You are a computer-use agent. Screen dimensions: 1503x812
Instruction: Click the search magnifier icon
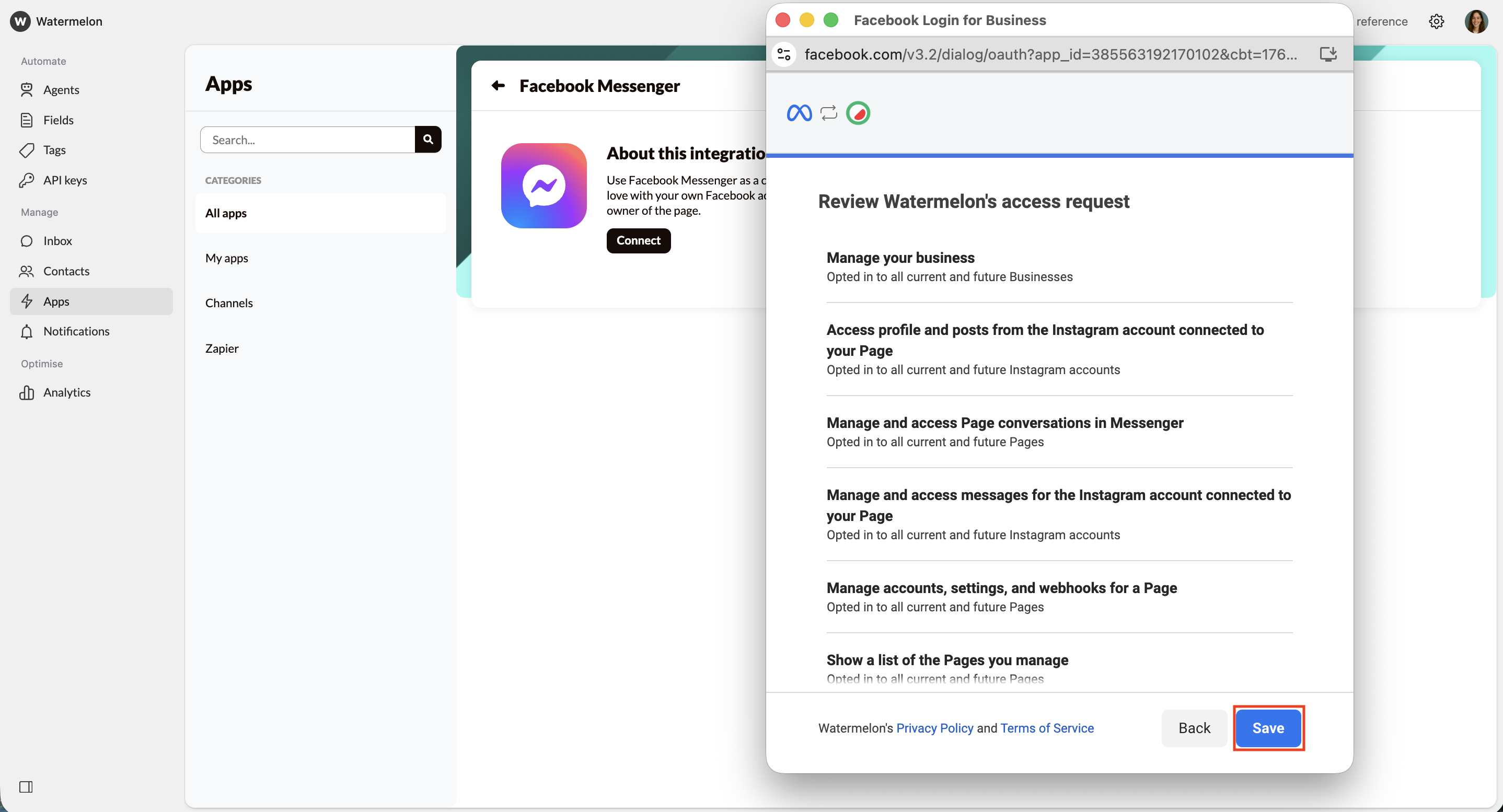427,140
